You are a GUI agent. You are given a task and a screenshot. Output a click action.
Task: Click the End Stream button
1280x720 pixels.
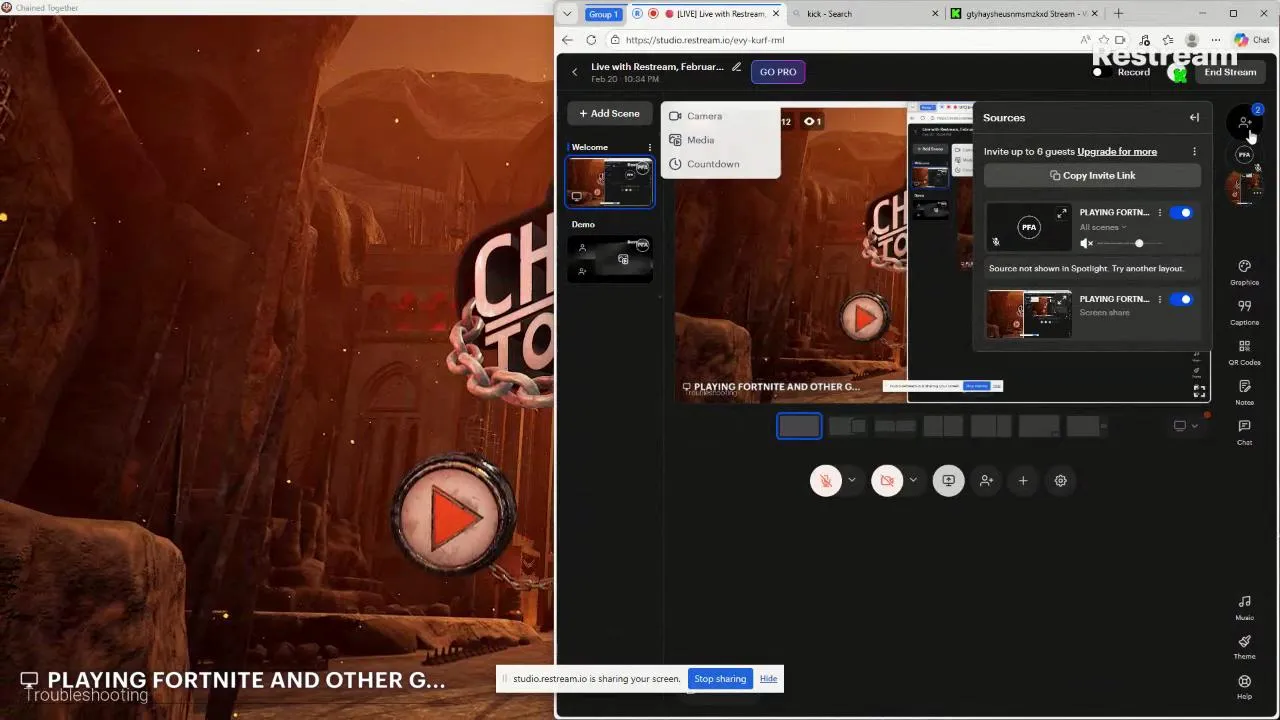1230,72
